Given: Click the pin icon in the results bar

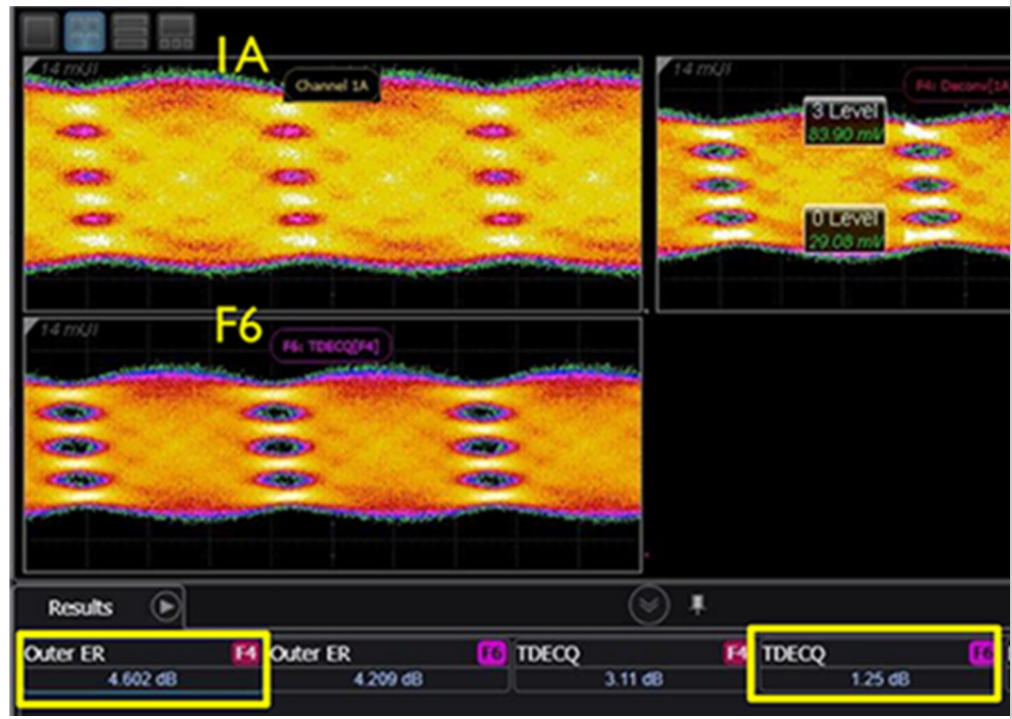Looking at the screenshot, I should (x=698, y=603).
